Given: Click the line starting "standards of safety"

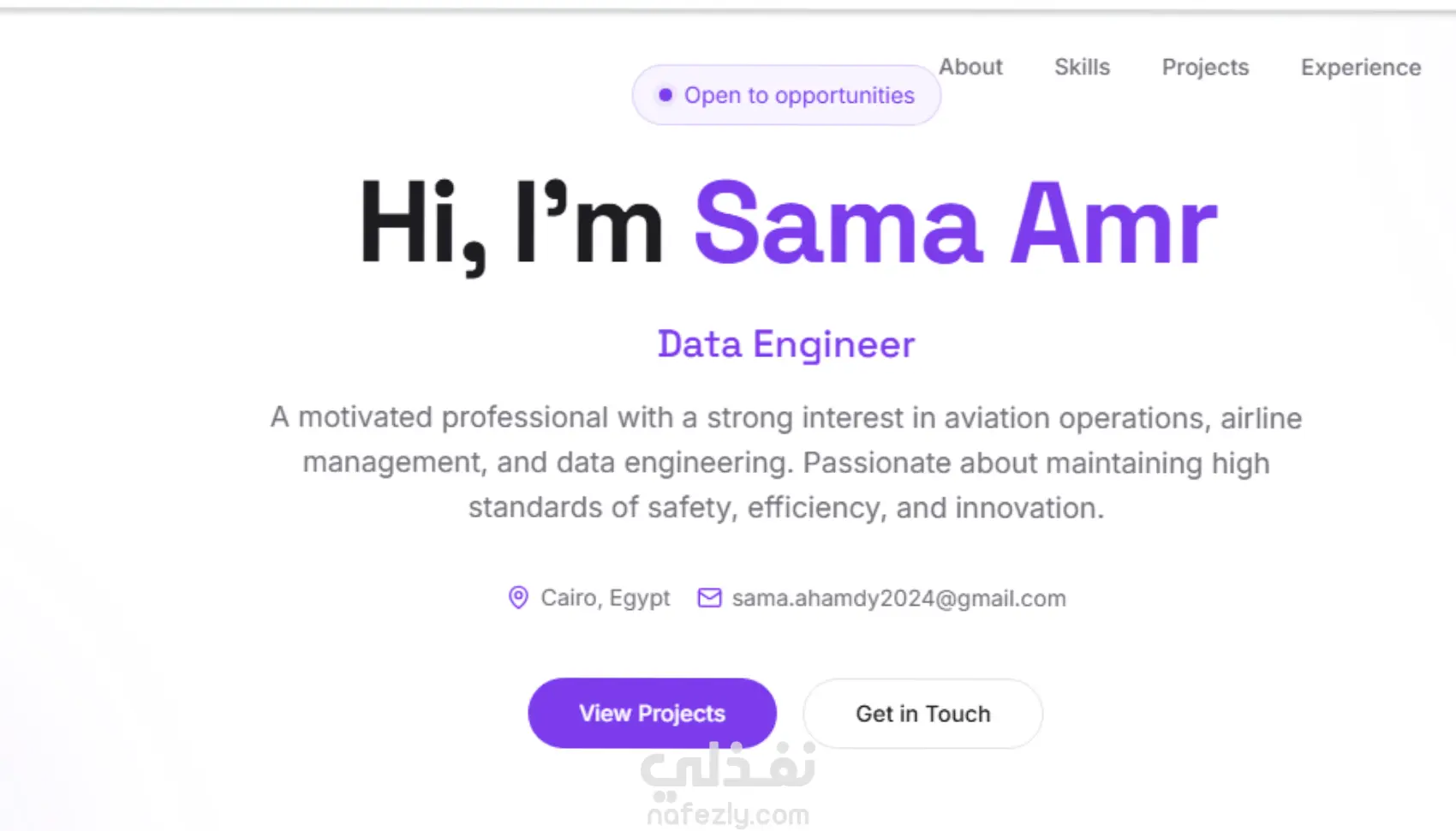Looking at the screenshot, I should coord(786,507).
